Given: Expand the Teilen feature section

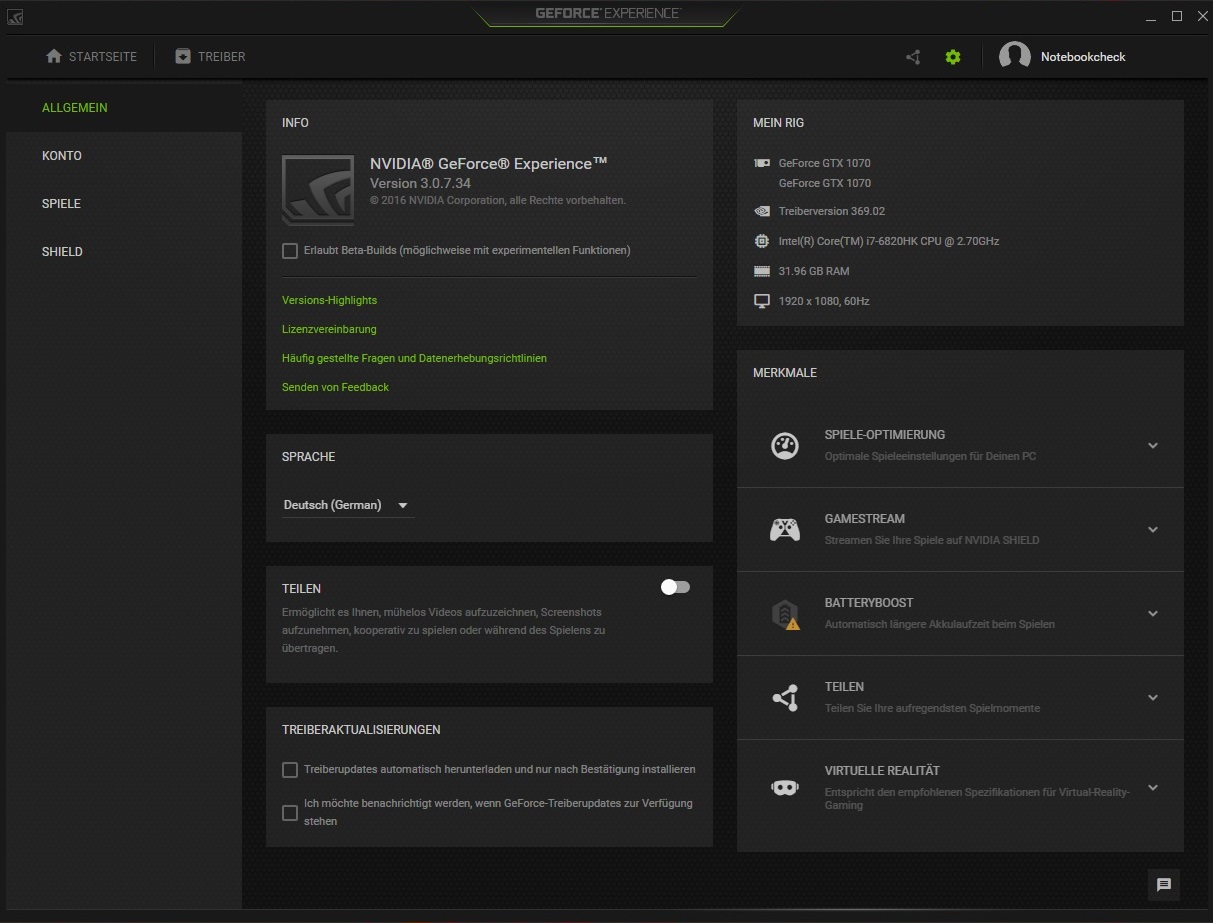Looking at the screenshot, I should (x=1153, y=698).
